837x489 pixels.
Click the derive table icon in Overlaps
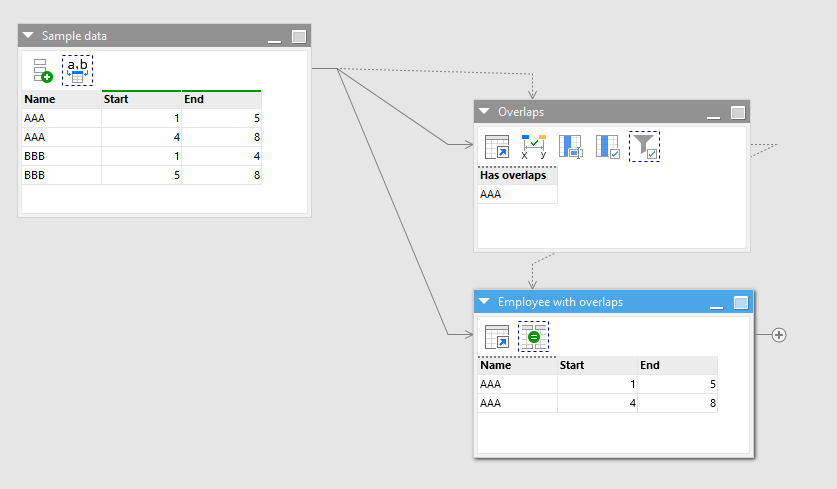[497, 147]
